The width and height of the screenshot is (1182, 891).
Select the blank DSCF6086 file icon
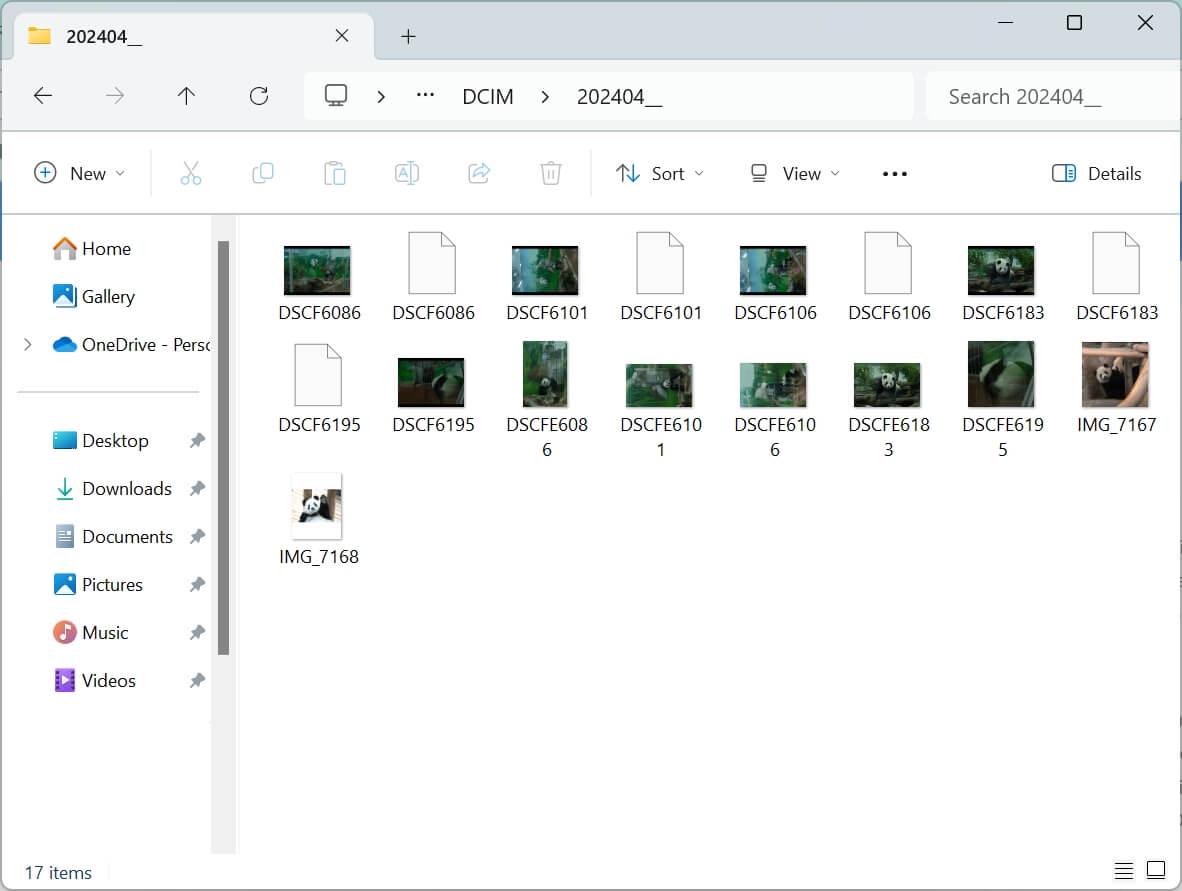432,263
